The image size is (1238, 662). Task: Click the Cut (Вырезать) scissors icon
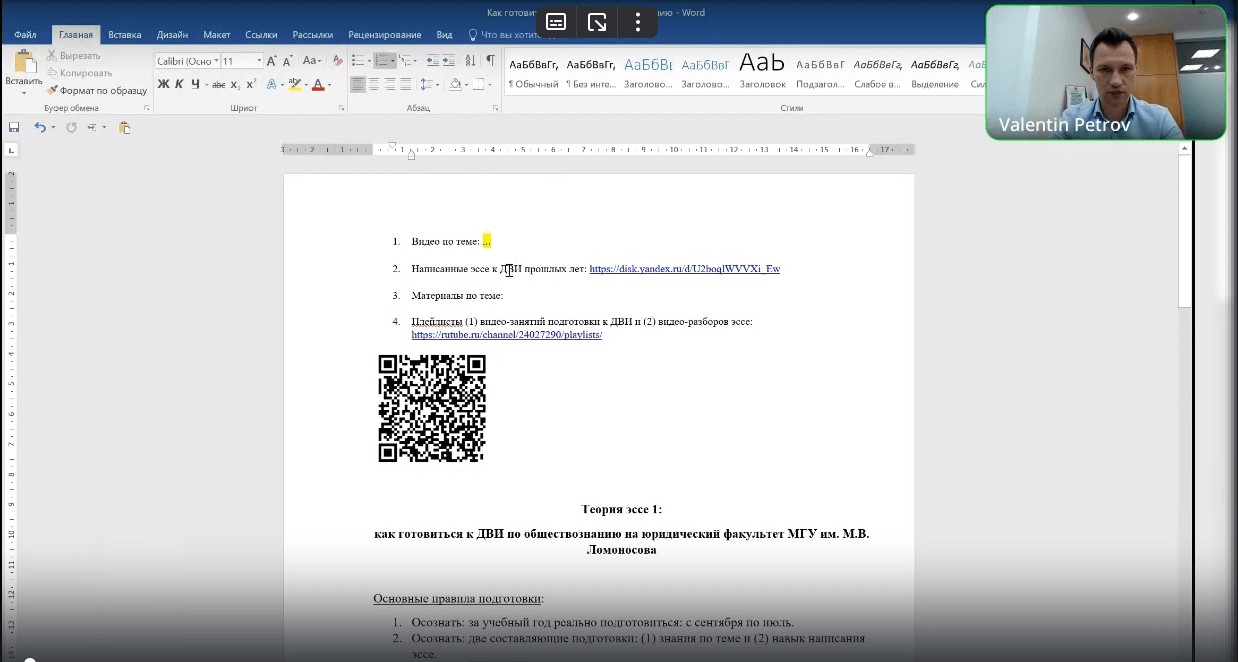[x=52, y=56]
